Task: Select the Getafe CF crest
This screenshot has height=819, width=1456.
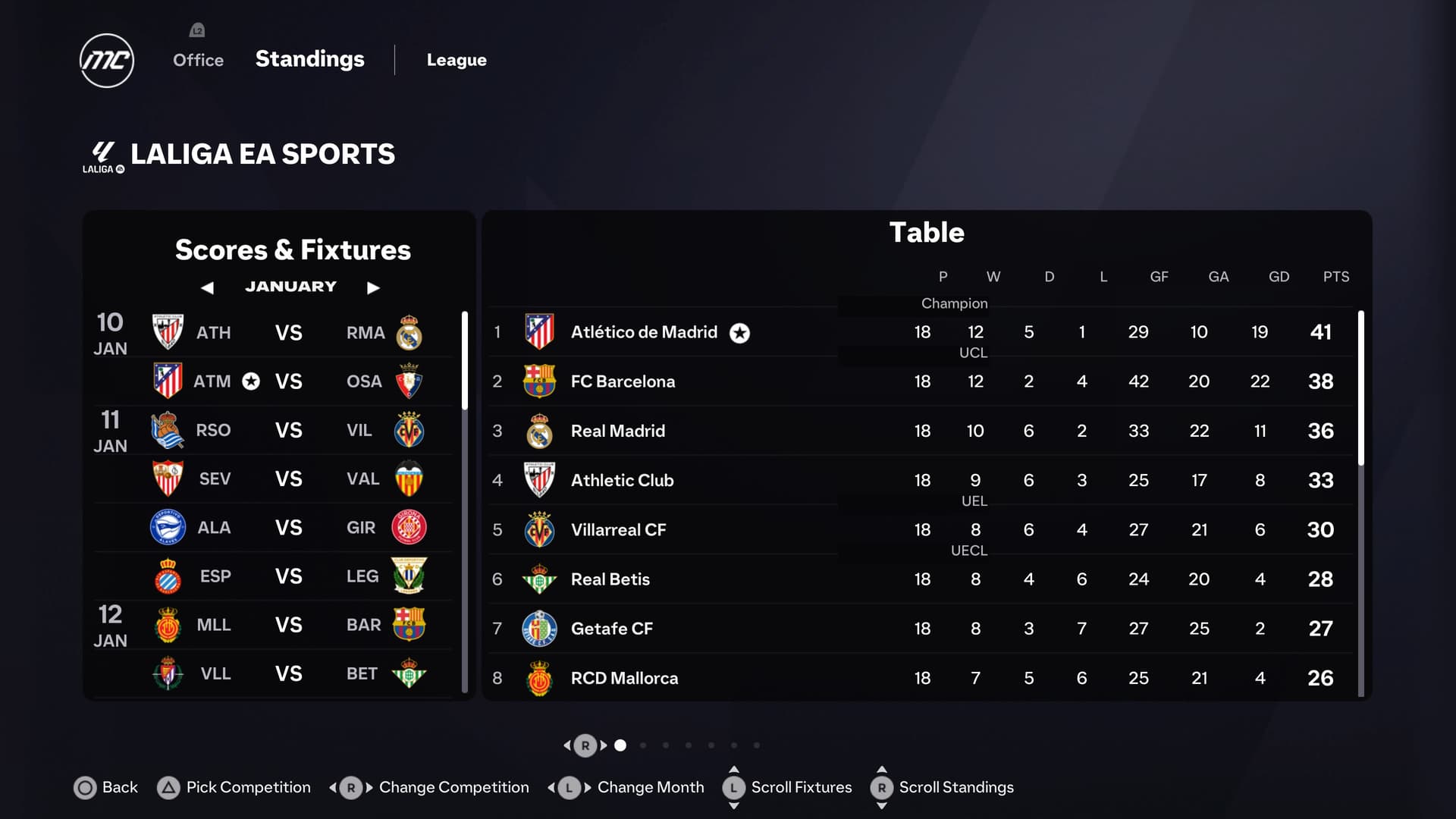Action: 539,629
